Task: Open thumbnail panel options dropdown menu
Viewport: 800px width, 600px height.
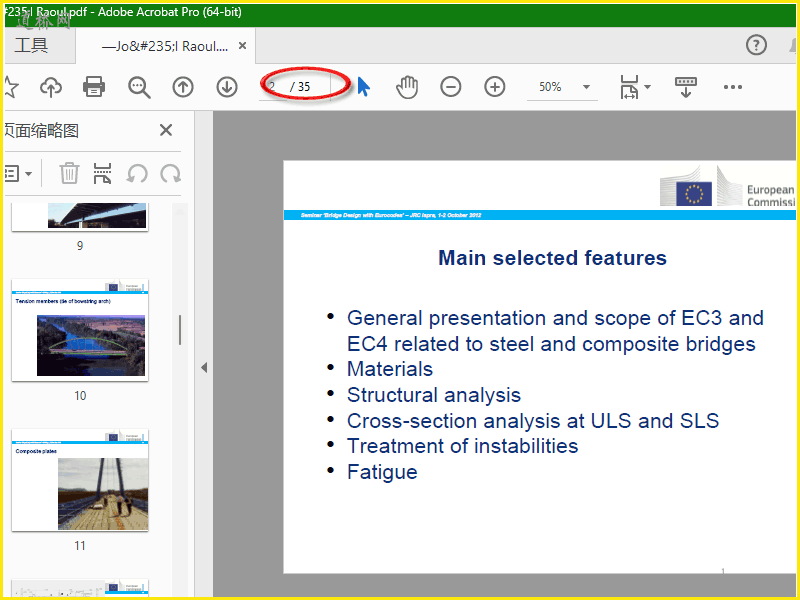Action: pos(18,173)
